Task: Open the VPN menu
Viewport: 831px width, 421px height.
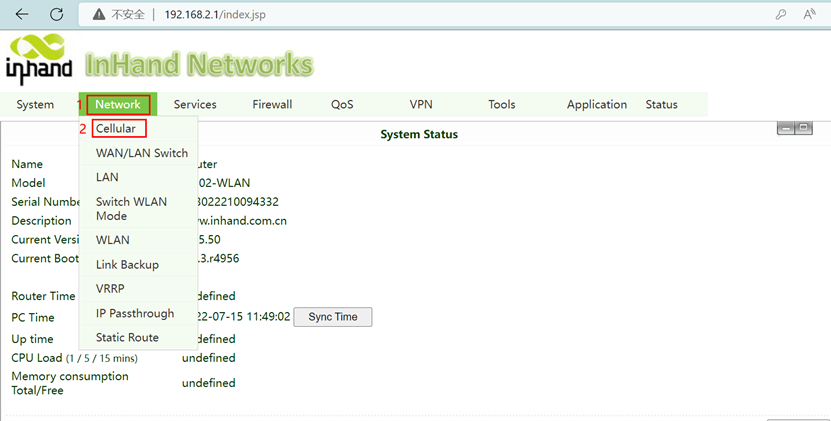Action: (x=421, y=104)
